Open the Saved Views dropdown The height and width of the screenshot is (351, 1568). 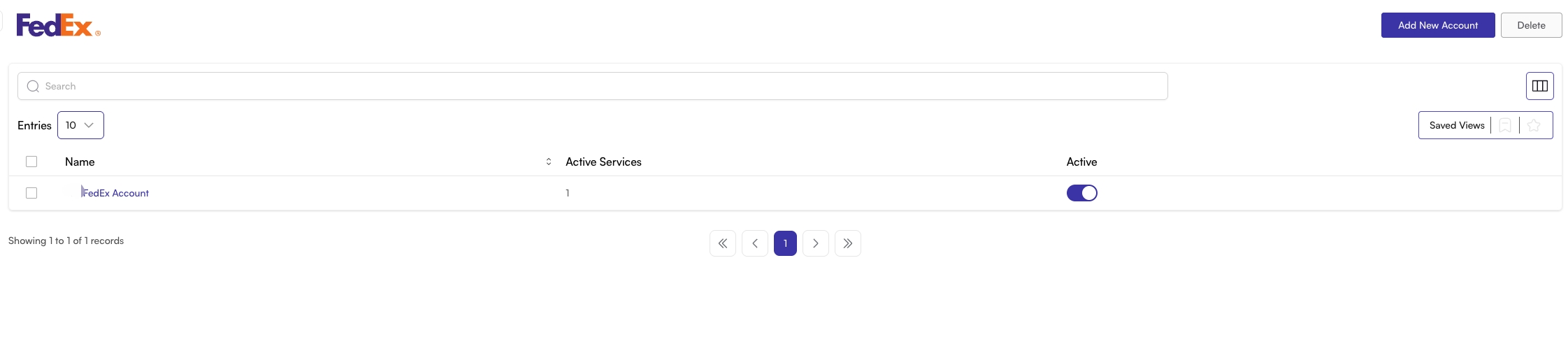click(1457, 125)
